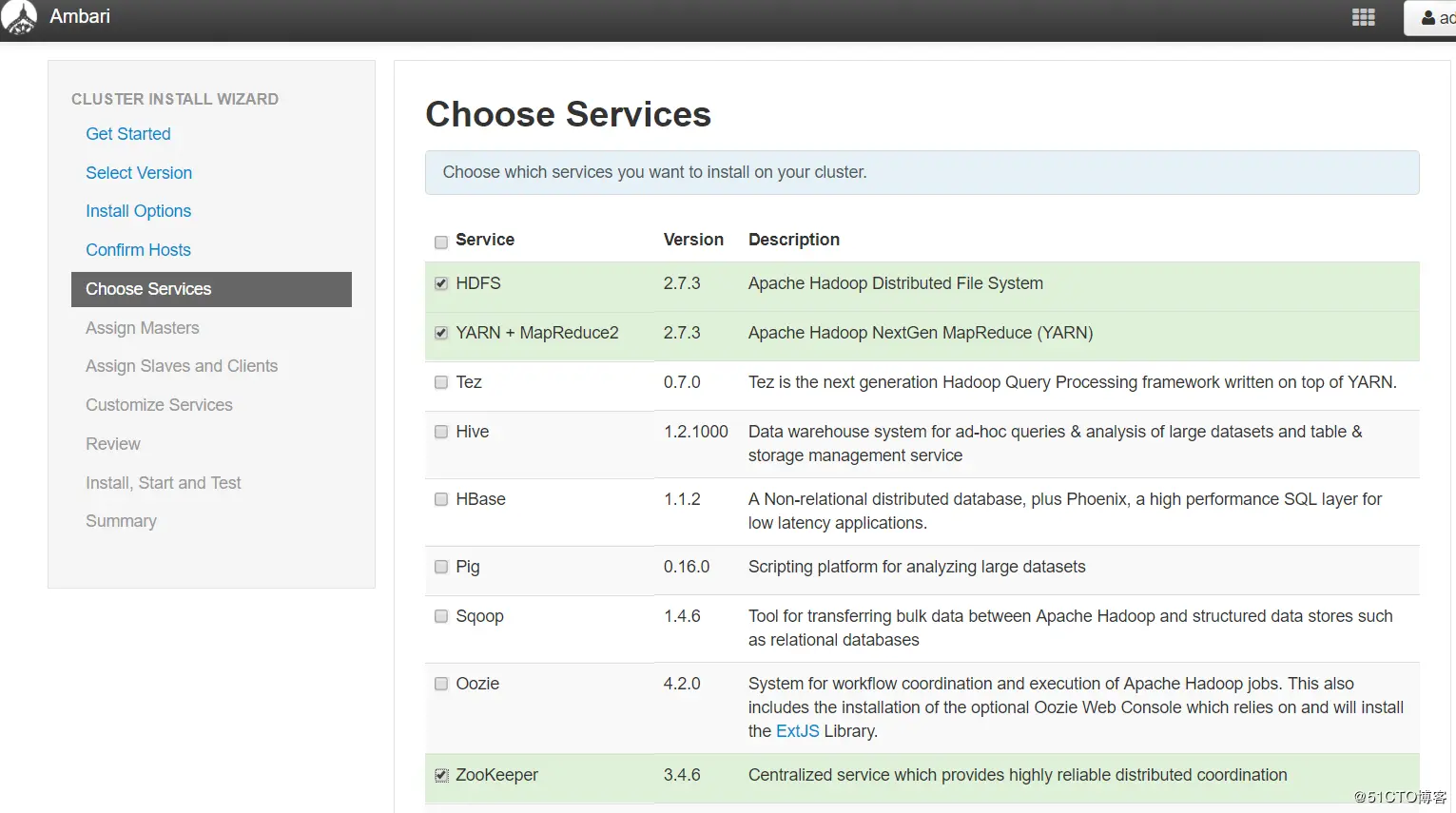Enable the Oozie service checkbox

coord(441,684)
